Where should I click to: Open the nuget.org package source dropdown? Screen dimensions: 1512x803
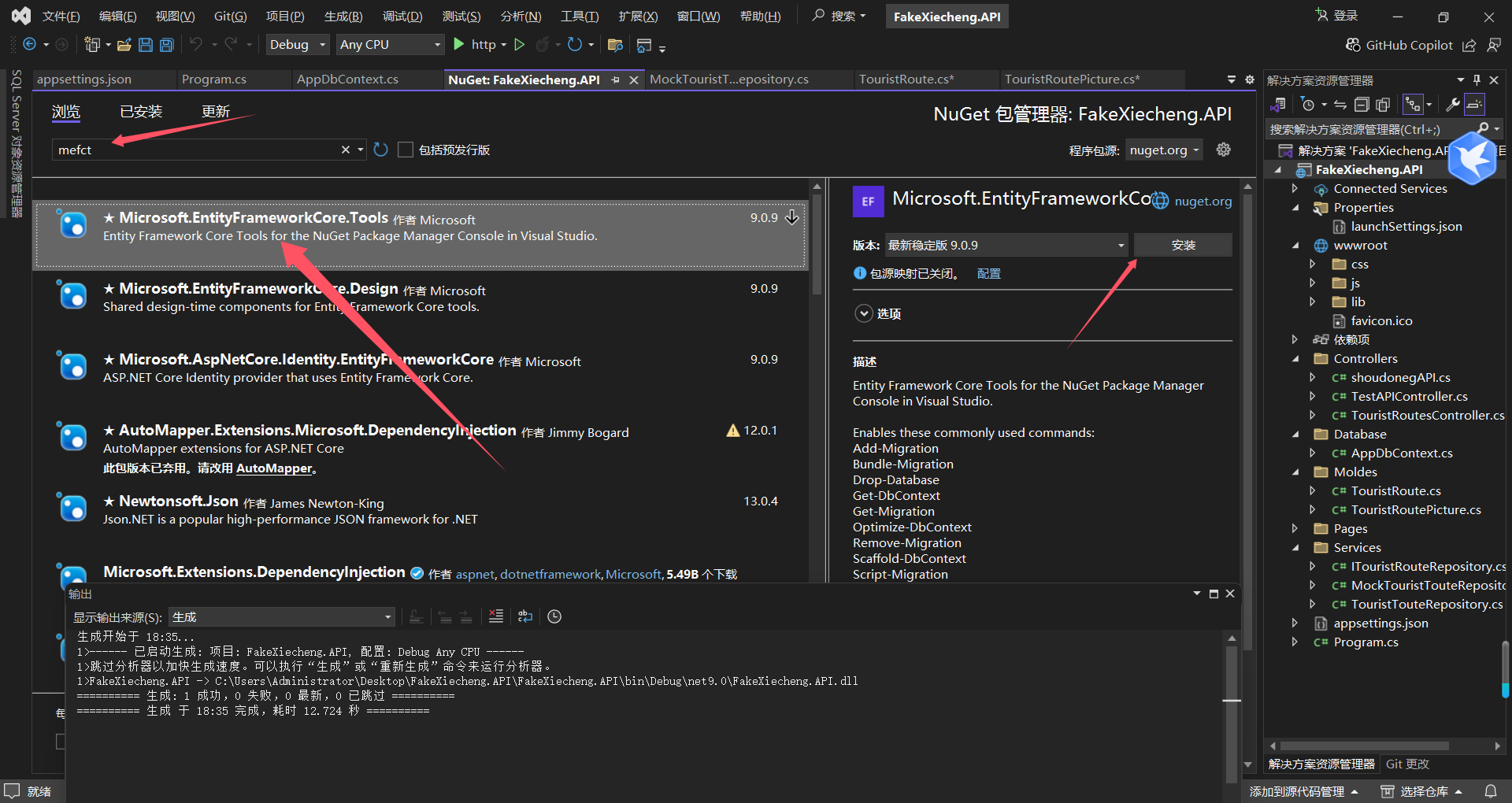pyautogui.click(x=1164, y=150)
